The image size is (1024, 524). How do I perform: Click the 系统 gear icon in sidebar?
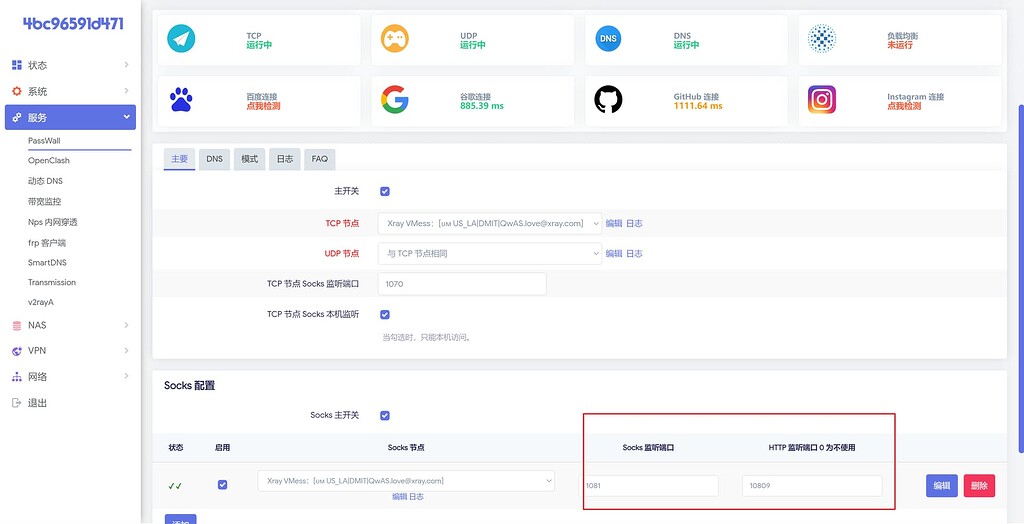pyautogui.click(x=17, y=91)
